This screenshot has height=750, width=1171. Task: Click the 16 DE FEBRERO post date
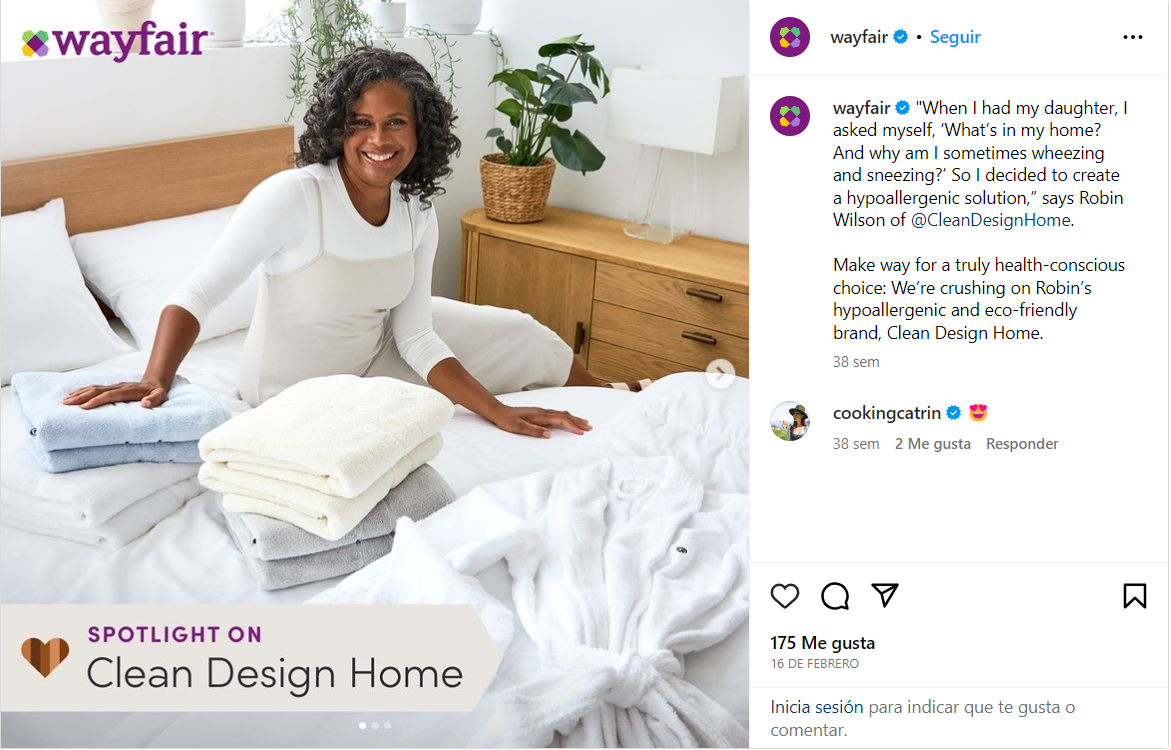tap(815, 664)
